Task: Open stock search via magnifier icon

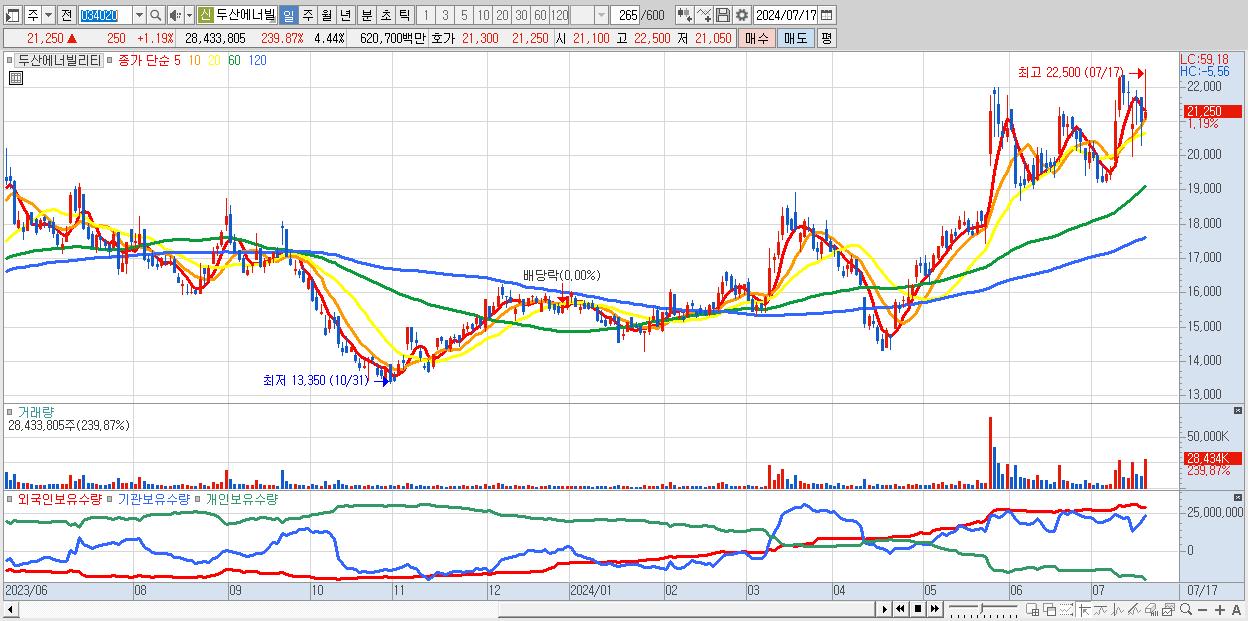Action: point(156,15)
